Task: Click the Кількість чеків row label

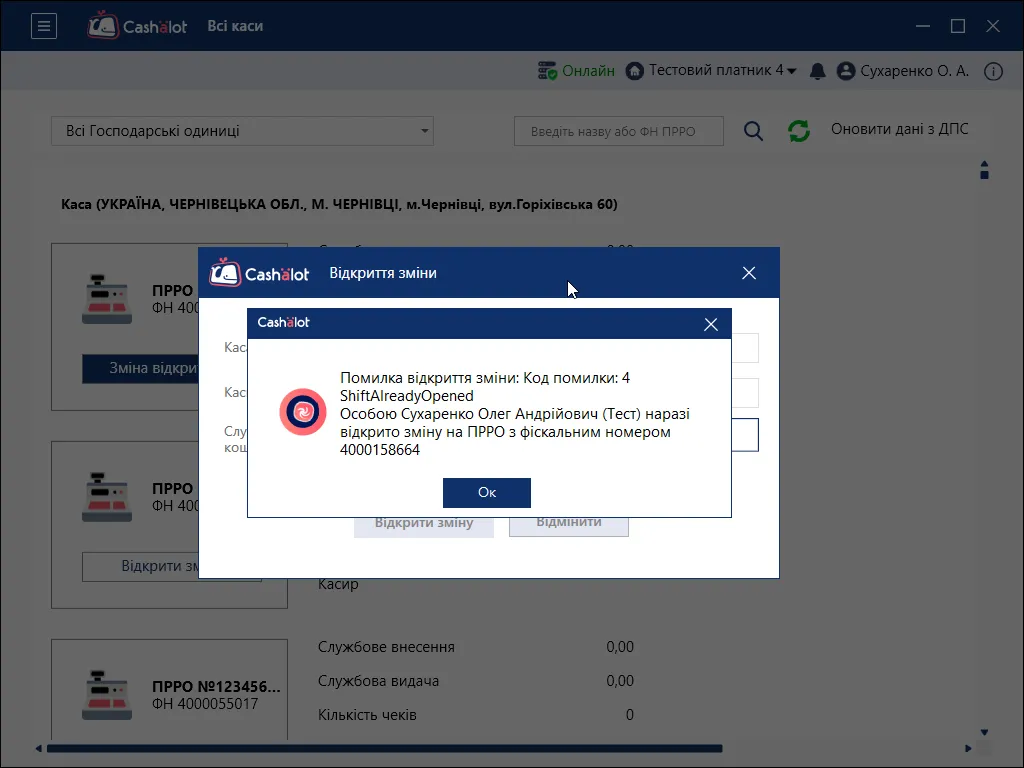Action: click(367, 715)
